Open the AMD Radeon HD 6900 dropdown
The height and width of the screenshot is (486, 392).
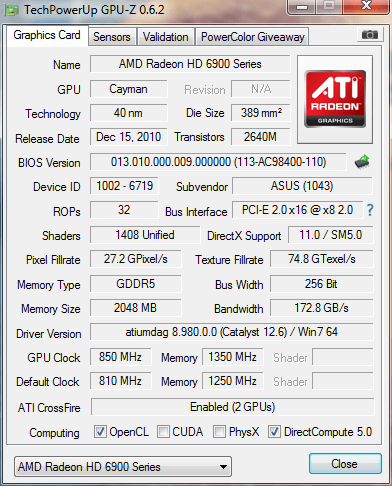[123, 466]
